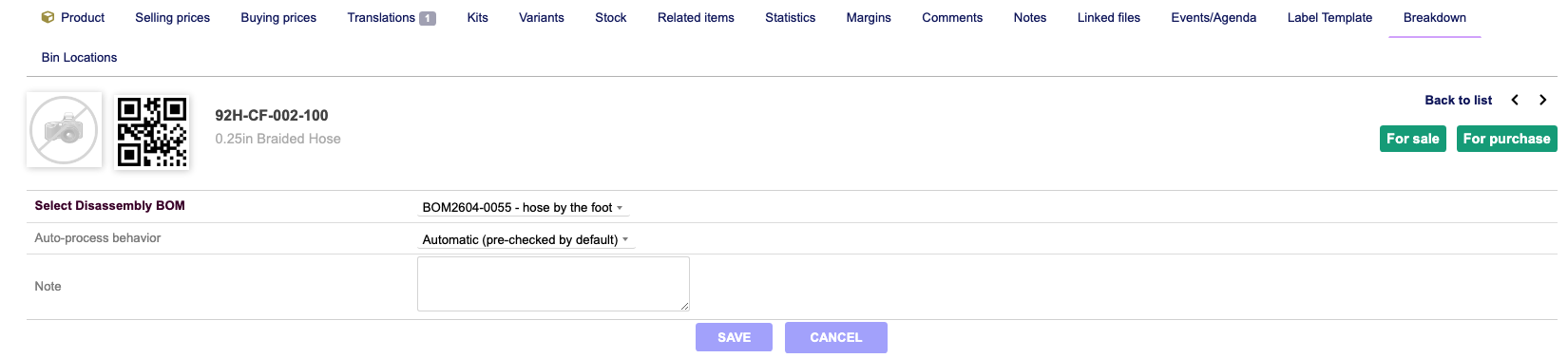Click the product cube icon
The width and height of the screenshot is (1568, 358).
[48, 17]
